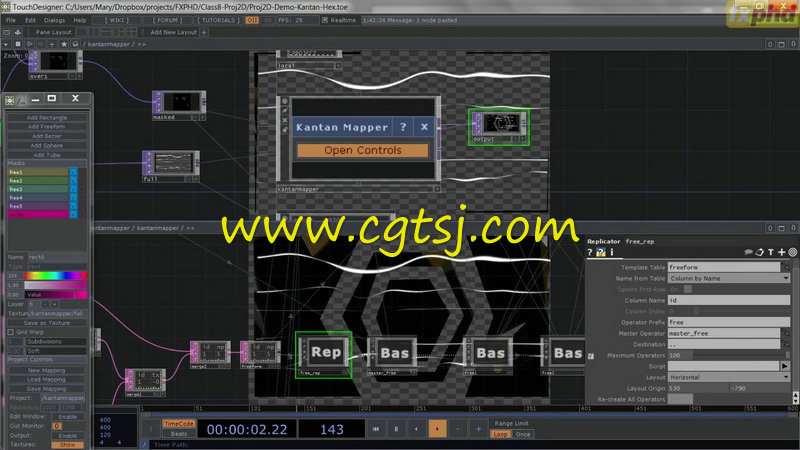800x450 pixels.
Task: Open operator help question mark in parameters
Action: point(590,252)
